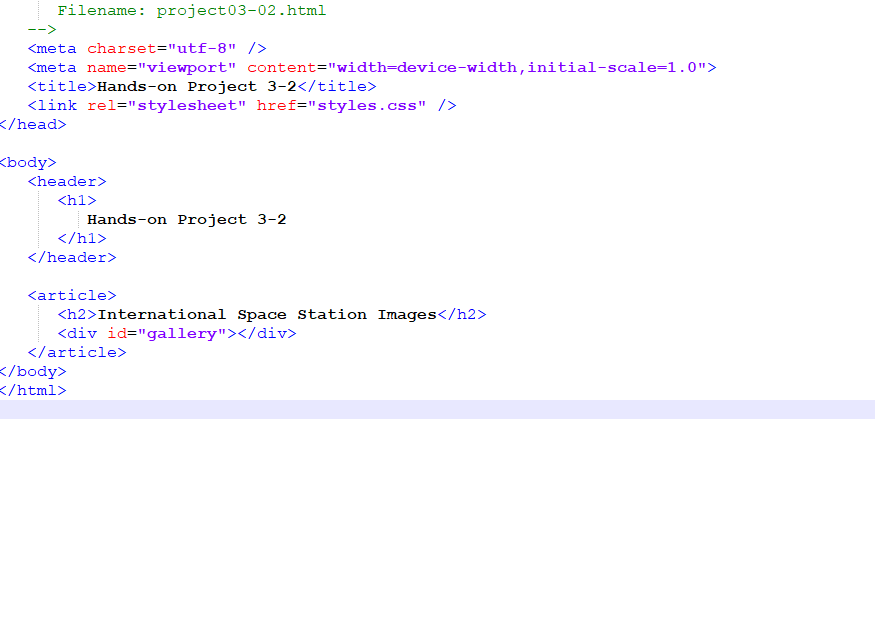Click the closing </html> tag

pos(33,390)
